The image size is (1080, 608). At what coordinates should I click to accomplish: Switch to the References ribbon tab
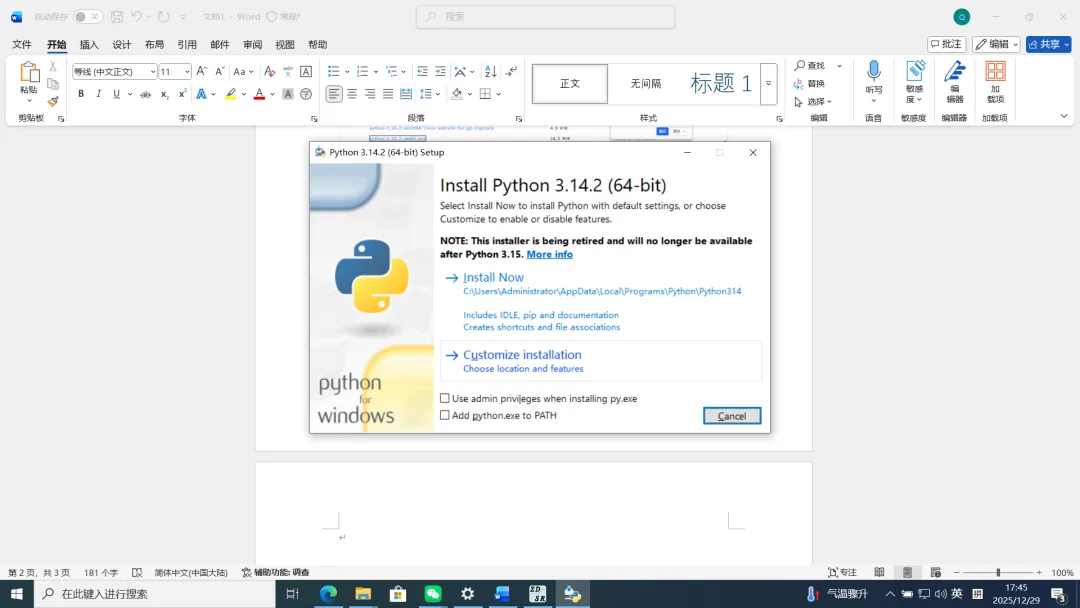pyautogui.click(x=187, y=44)
